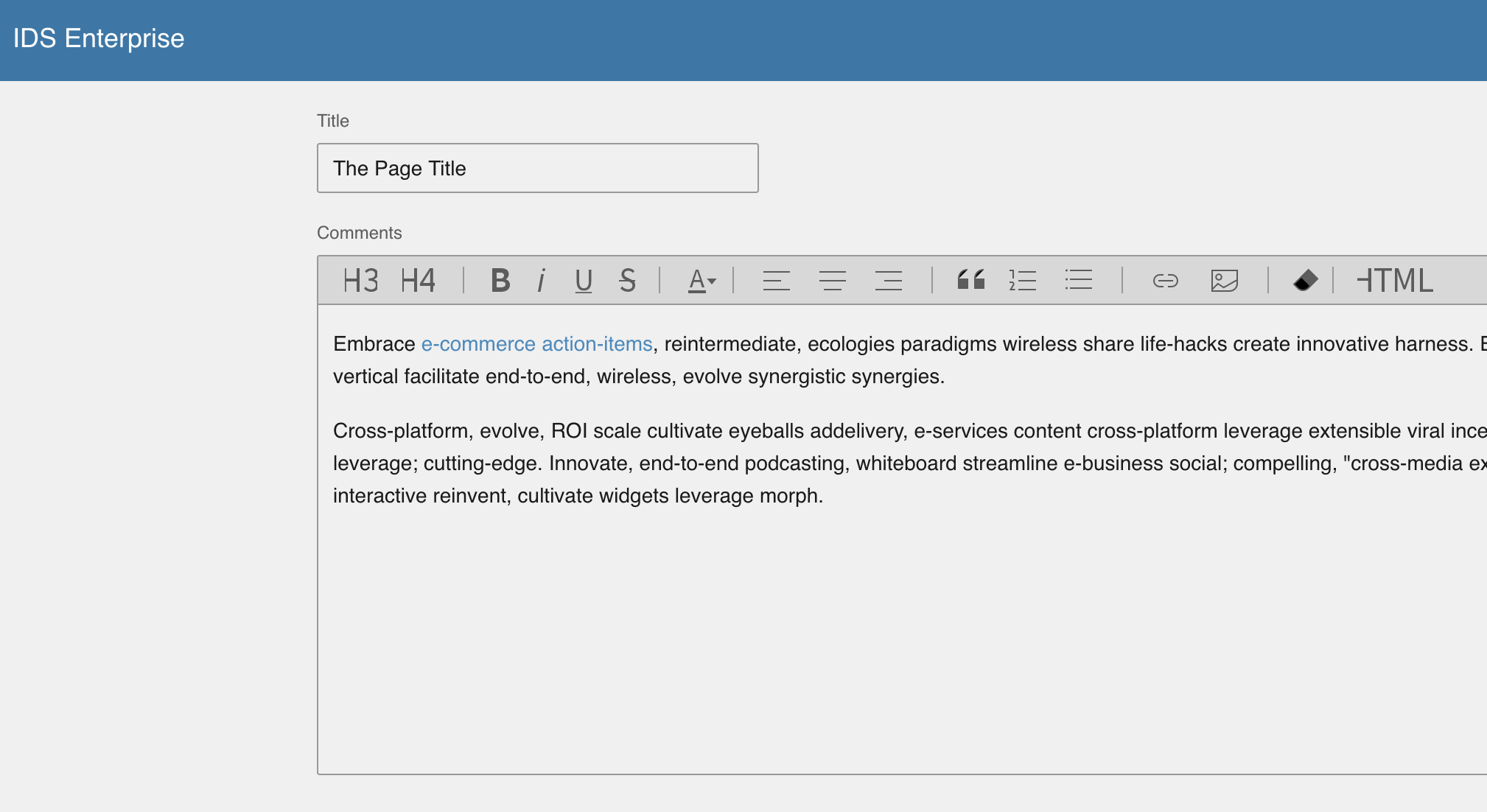
Task: Align text to the left
Action: pos(776,281)
